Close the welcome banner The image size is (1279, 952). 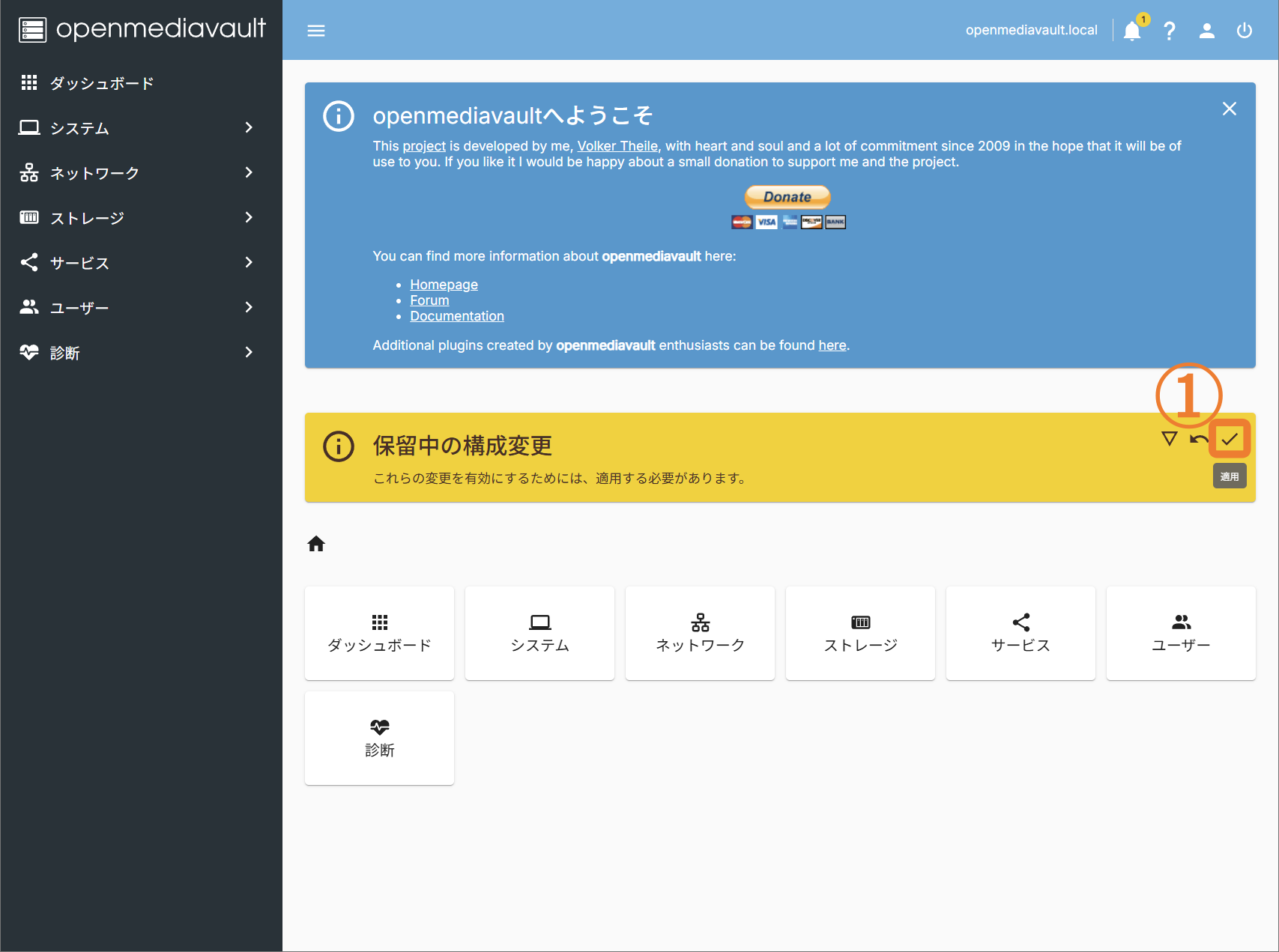pyautogui.click(x=1230, y=109)
